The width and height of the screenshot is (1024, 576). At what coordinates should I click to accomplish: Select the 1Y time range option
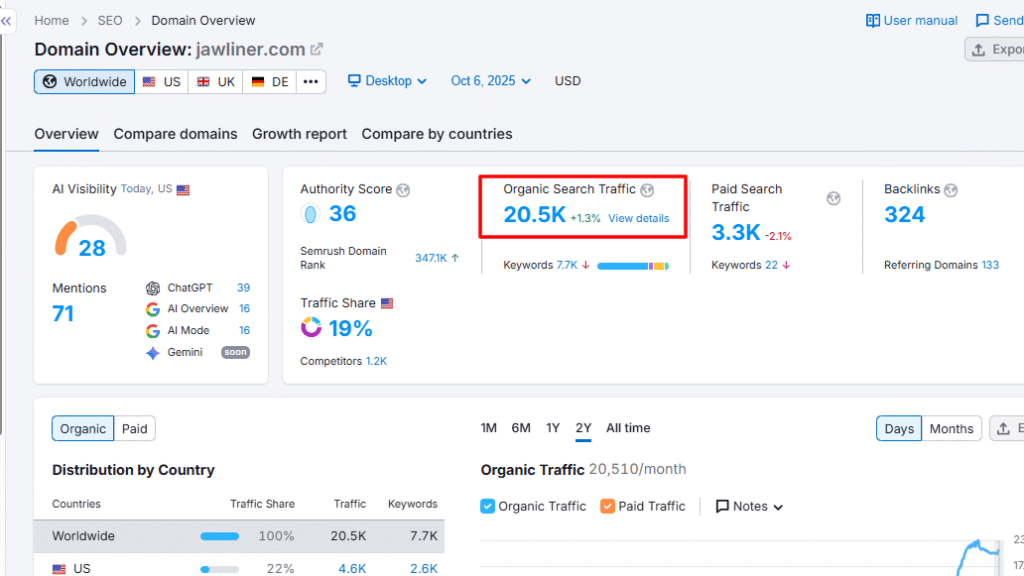(552, 428)
